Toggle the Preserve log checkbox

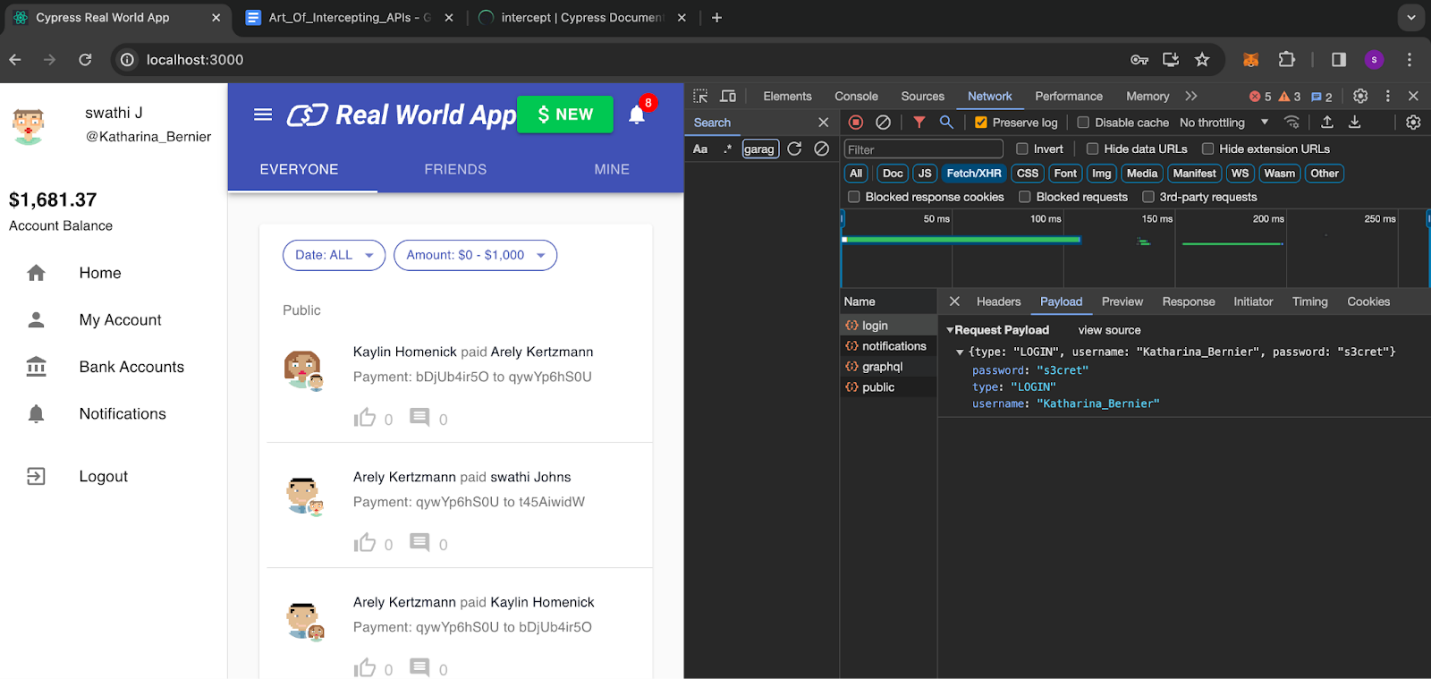pyautogui.click(x=981, y=122)
